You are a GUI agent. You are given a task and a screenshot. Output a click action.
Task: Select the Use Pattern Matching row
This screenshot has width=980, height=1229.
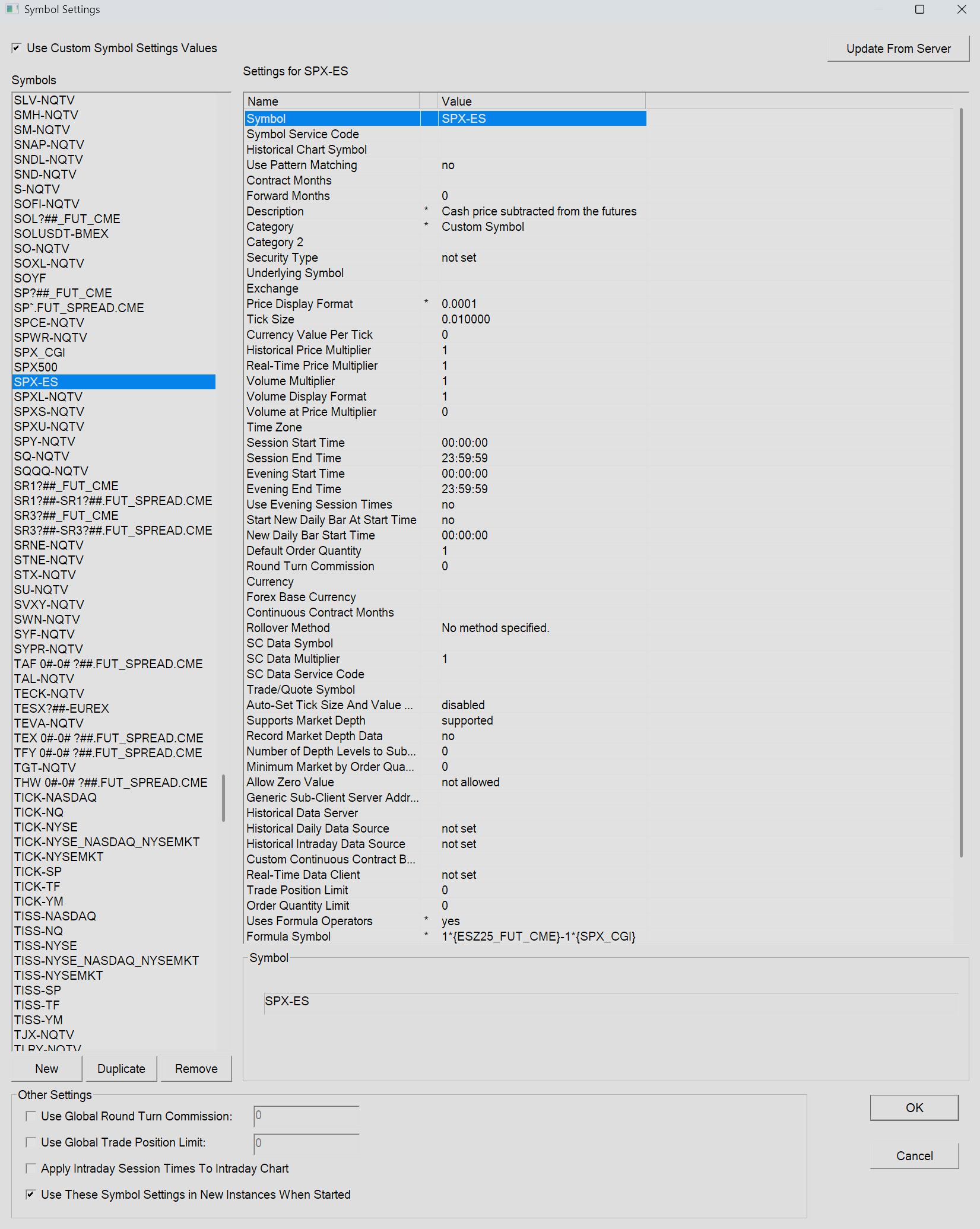pyautogui.click(x=445, y=165)
